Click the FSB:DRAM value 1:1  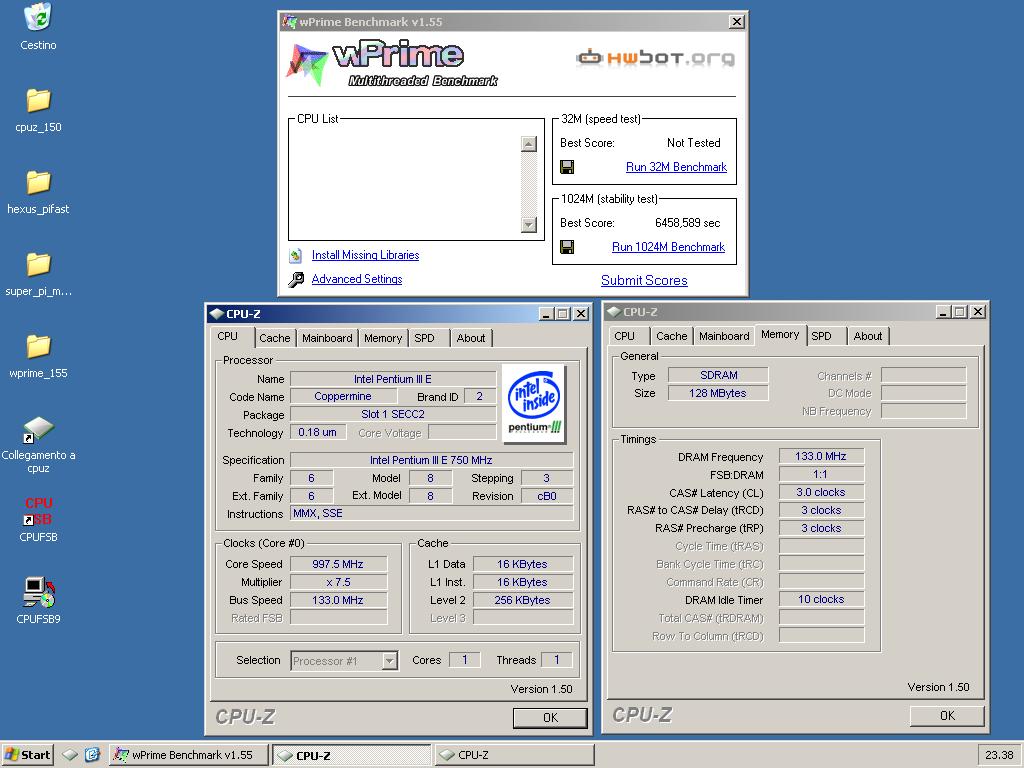click(x=821, y=475)
